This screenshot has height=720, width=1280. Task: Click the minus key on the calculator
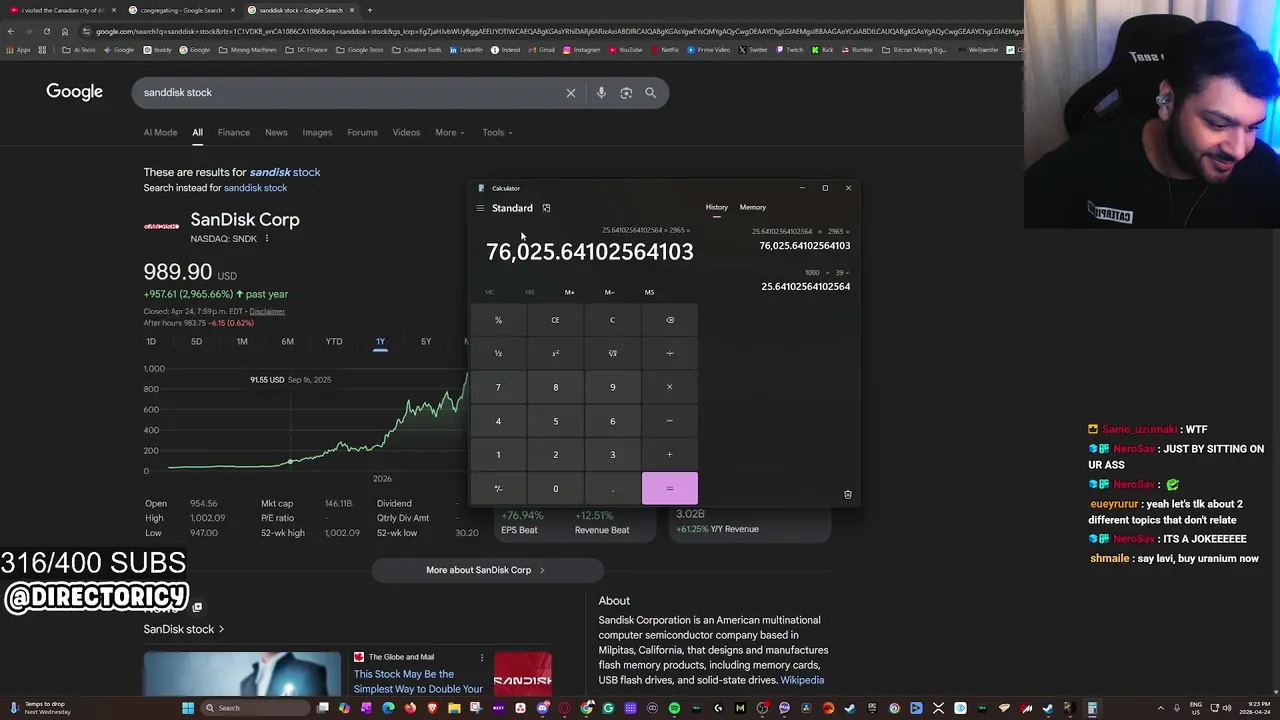click(x=670, y=421)
